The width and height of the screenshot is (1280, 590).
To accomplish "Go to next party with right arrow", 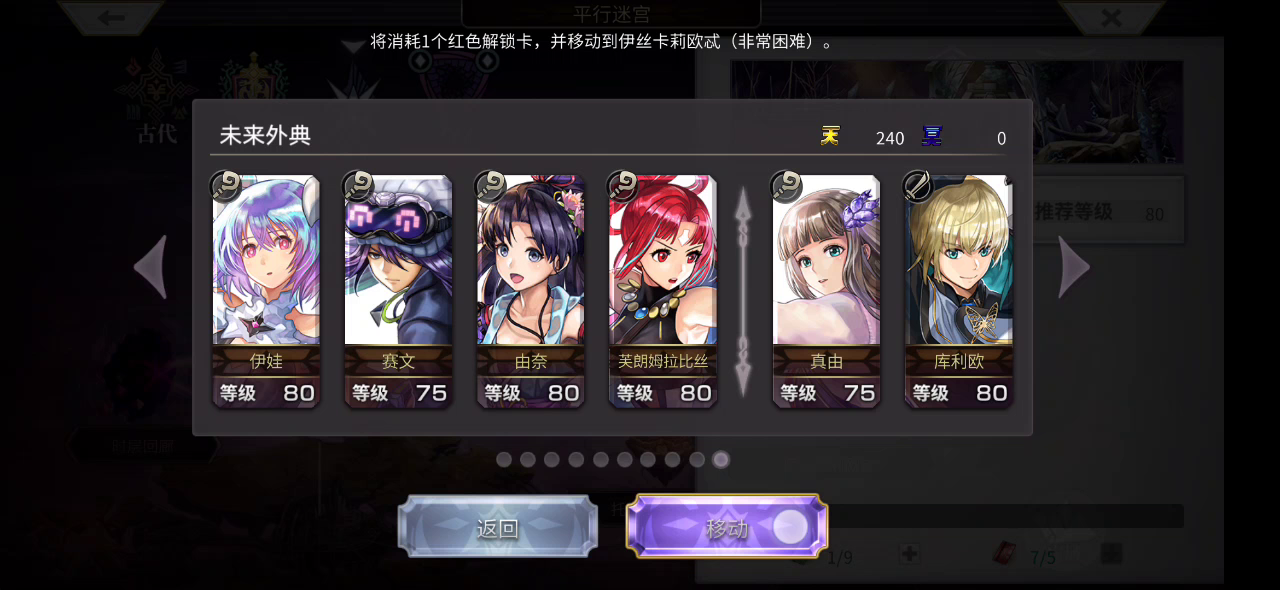I will pos(1074,267).
